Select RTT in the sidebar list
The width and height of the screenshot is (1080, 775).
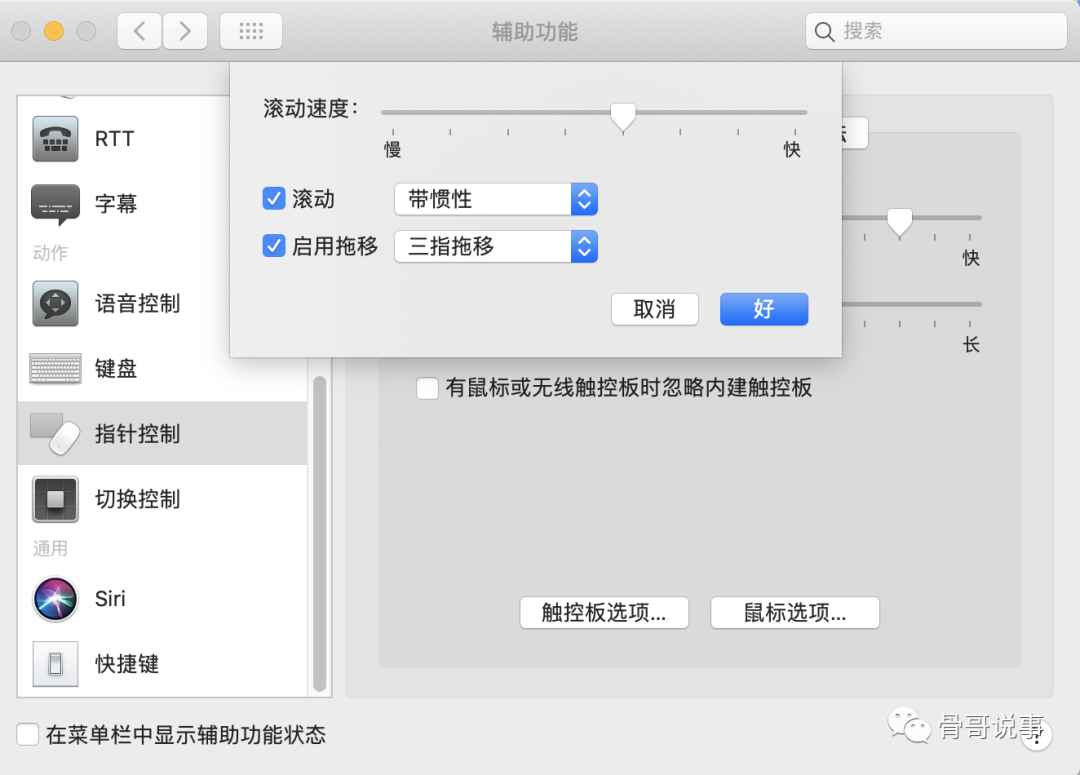(163, 138)
